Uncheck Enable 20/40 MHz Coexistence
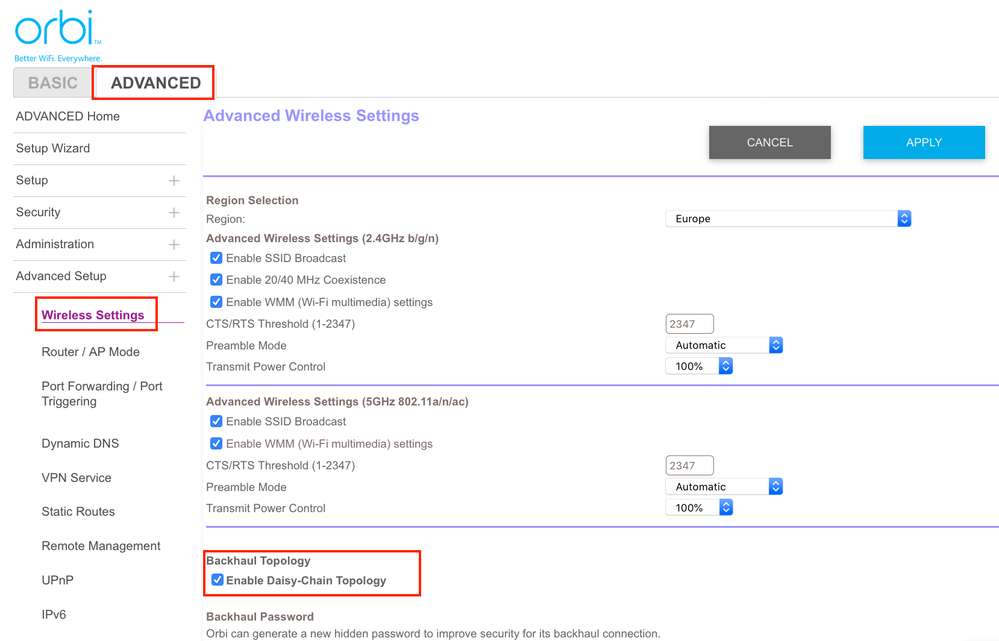 [216, 280]
